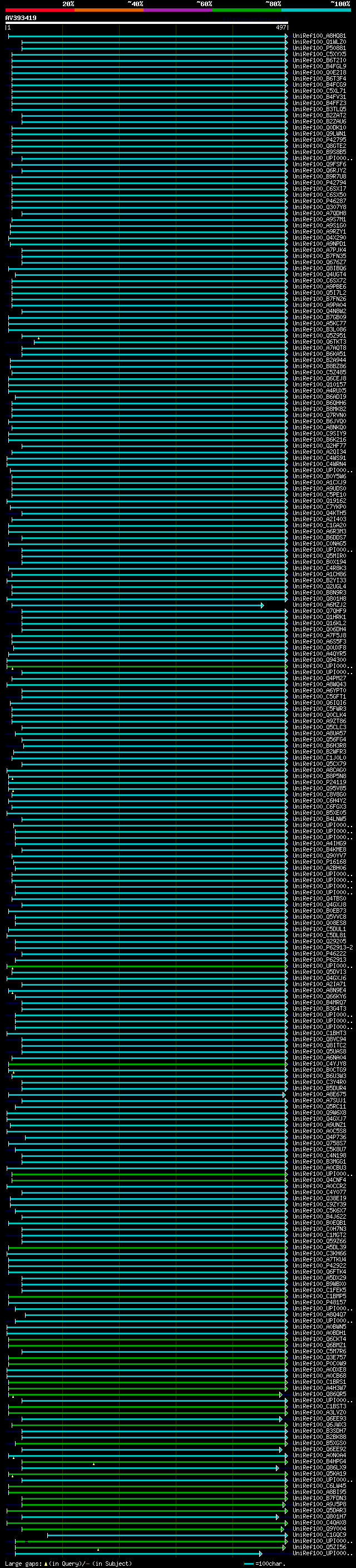The image size is (356, 1568).
Task: Open hit UniRef100_A8HQ81
Action: (319, 36)
